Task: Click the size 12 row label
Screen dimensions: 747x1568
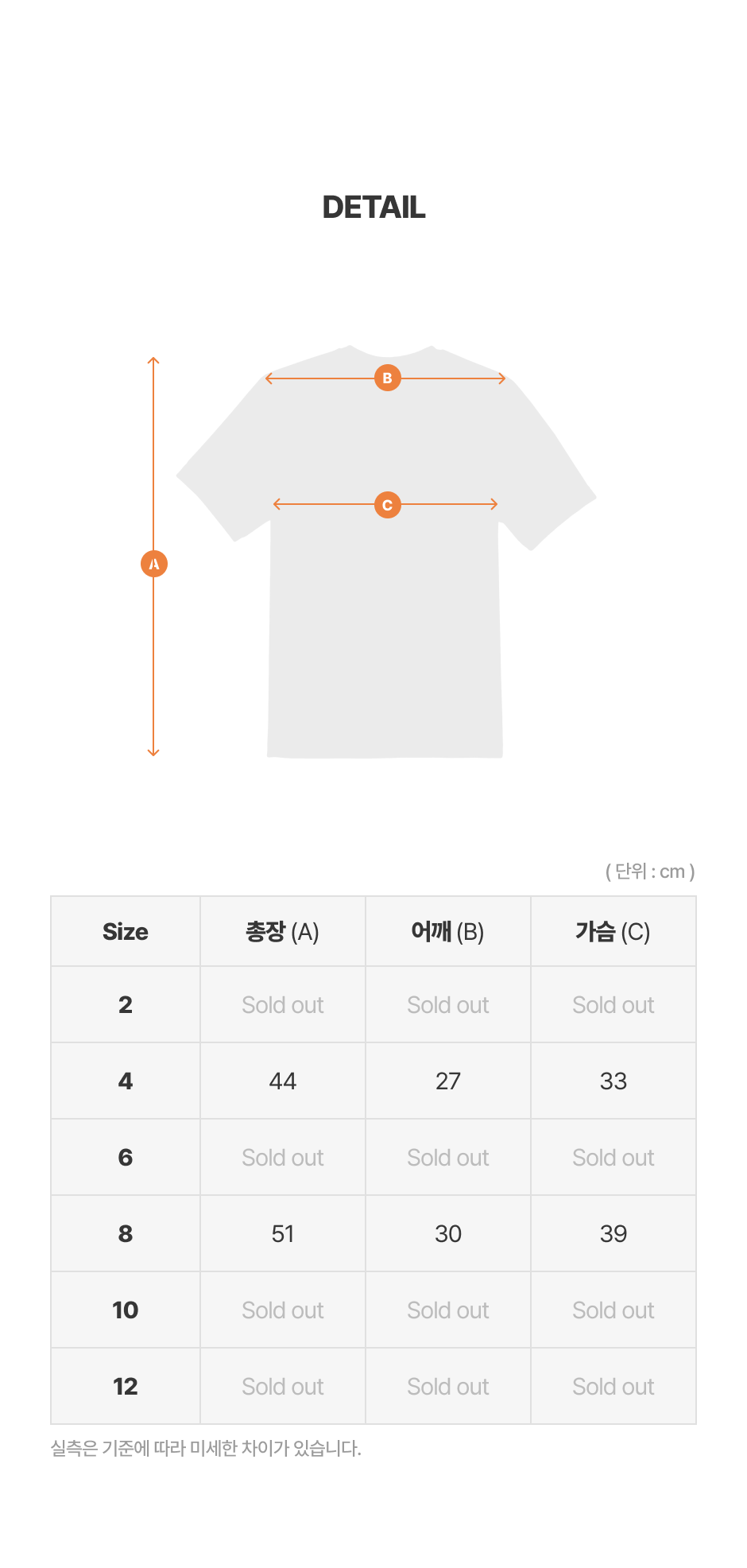Action: click(x=126, y=1387)
